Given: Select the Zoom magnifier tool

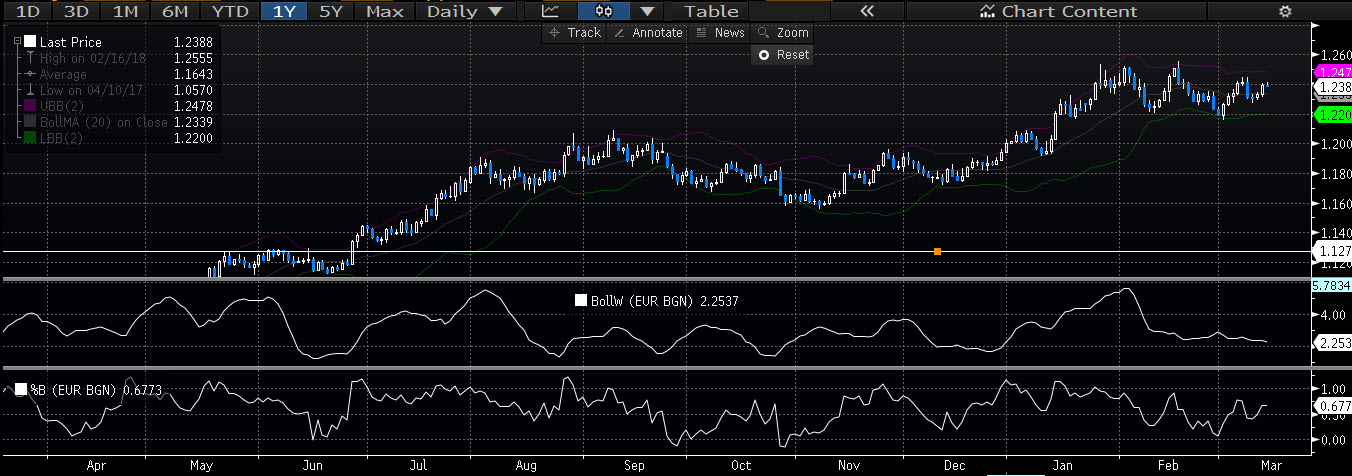Looking at the screenshot, I should [x=783, y=33].
